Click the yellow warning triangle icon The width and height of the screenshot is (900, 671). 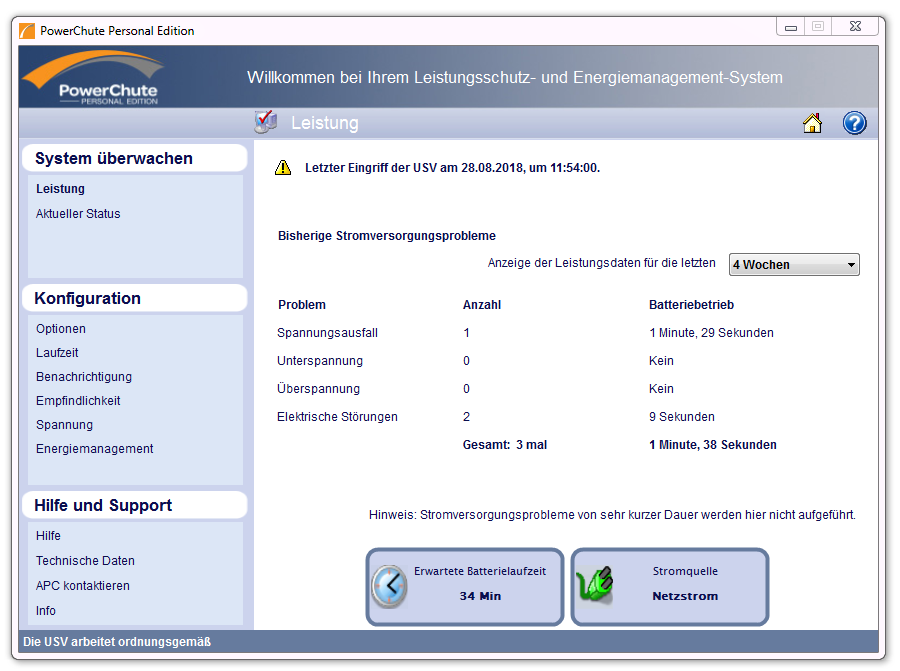(283, 168)
